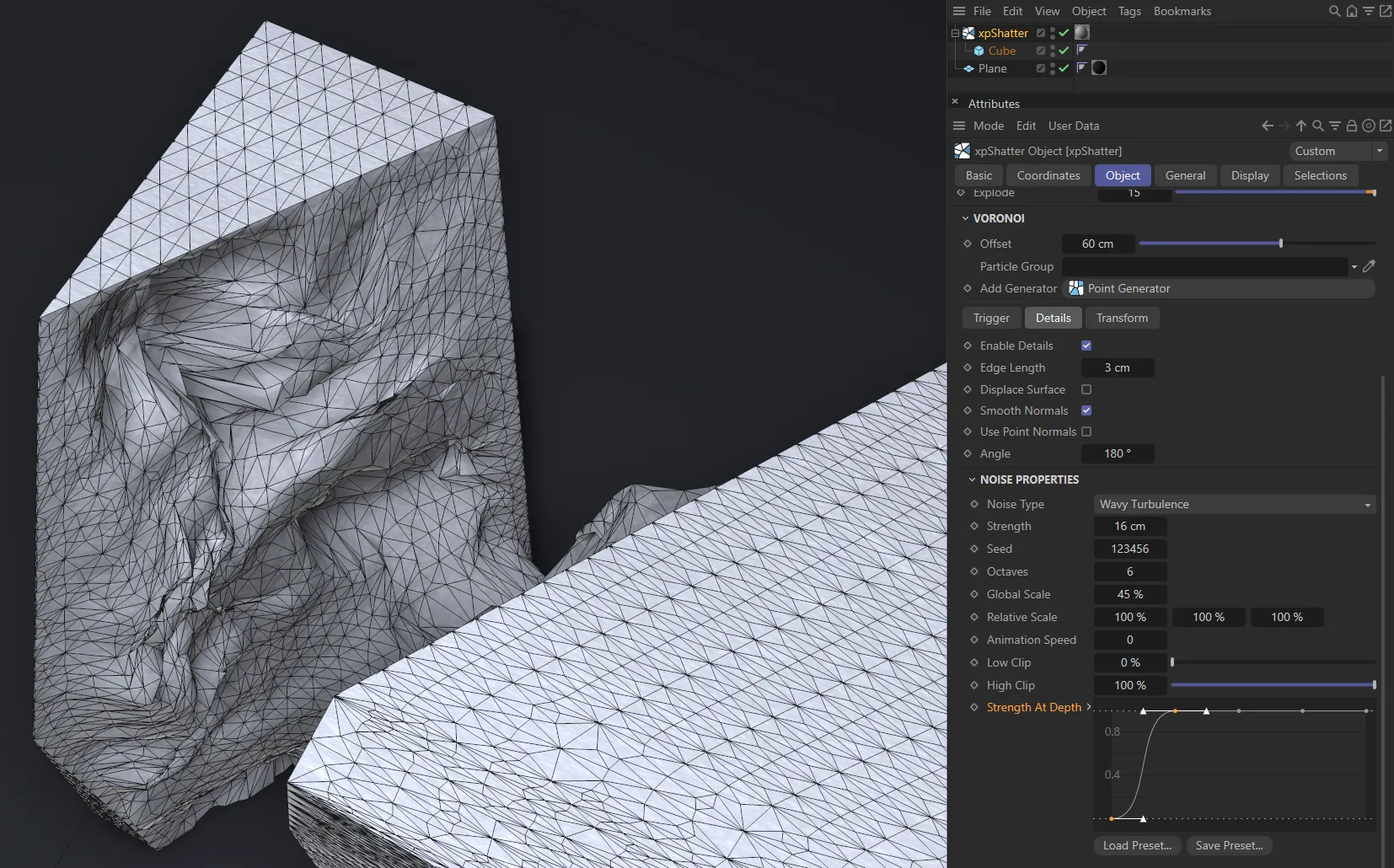
Task: Open the Tags menu
Action: (x=1129, y=11)
